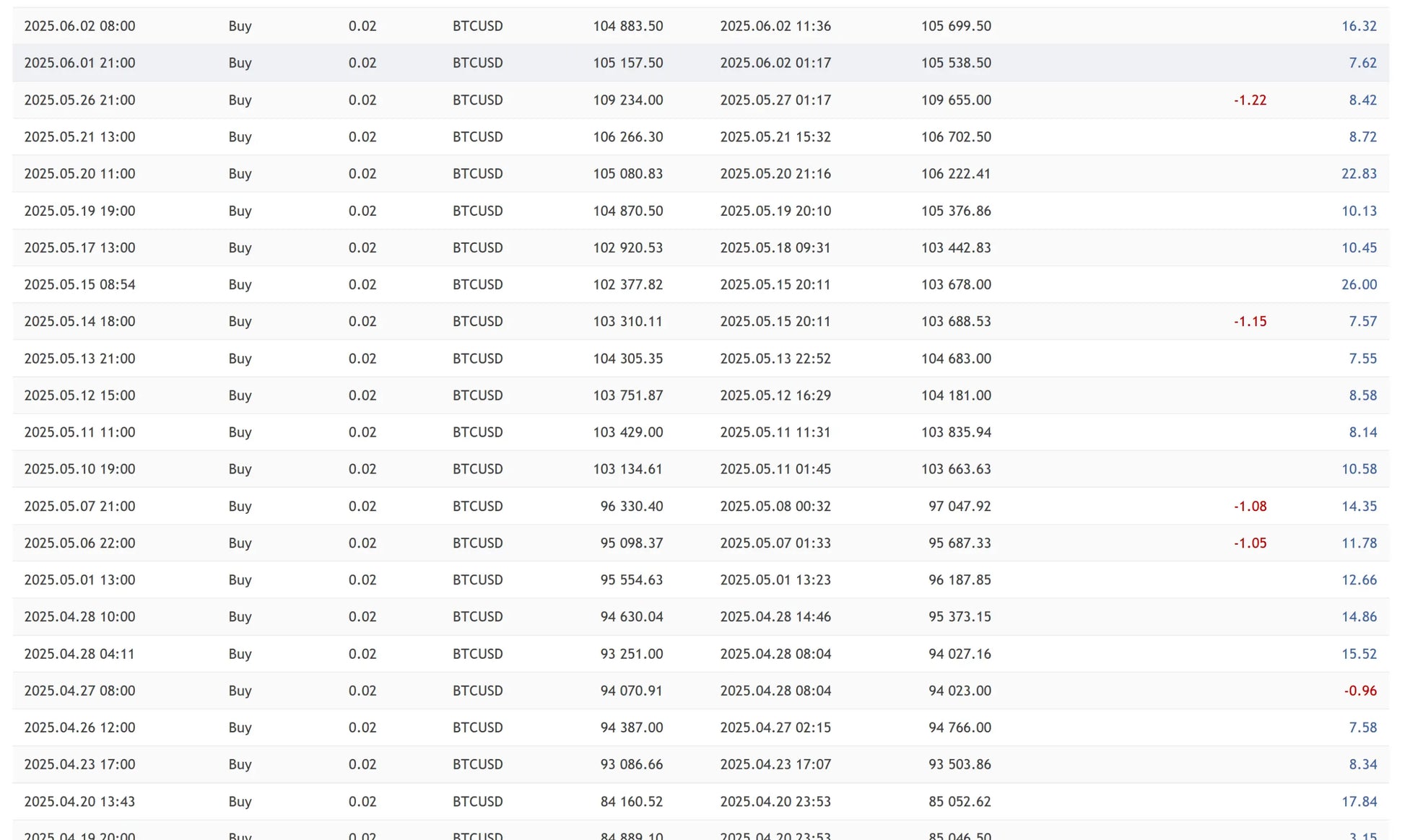Click close time 2025.06.02 01:17
Viewport: 1405px width, 840px height.
coord(775,63)
